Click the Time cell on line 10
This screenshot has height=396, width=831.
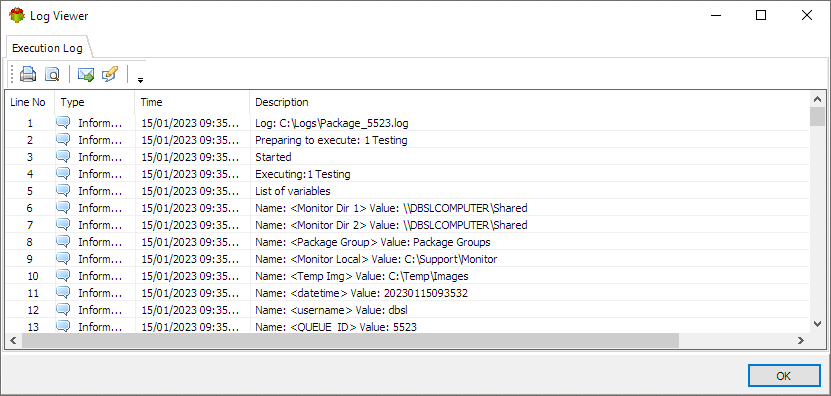click(192, 276)
